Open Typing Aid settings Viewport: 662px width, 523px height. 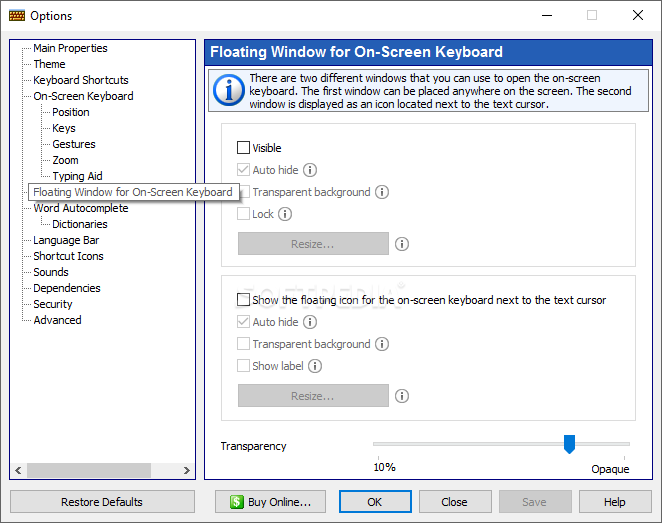[x=77, y=176]
